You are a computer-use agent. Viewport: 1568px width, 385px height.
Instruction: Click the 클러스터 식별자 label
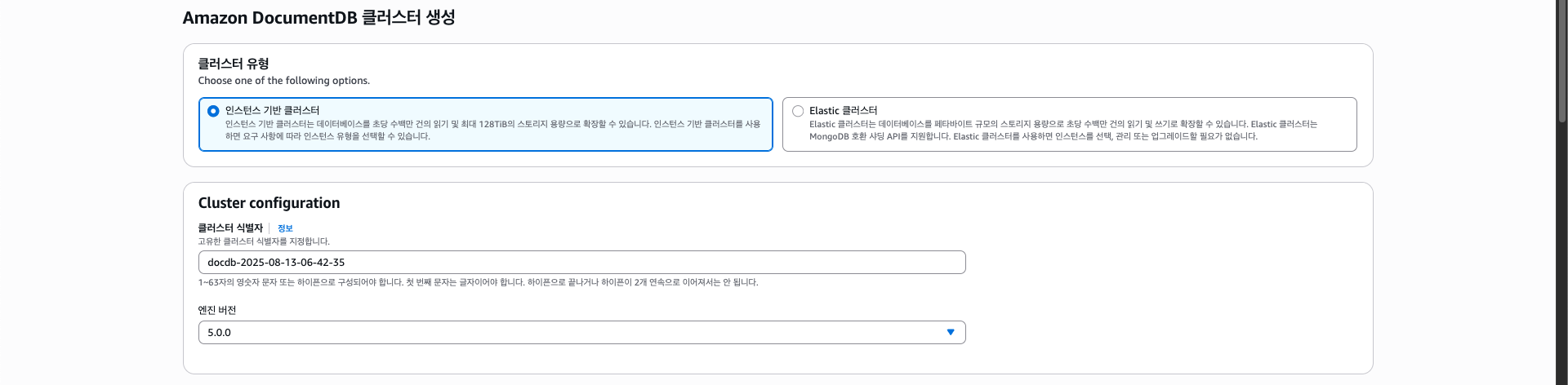[x=230, y=228]
